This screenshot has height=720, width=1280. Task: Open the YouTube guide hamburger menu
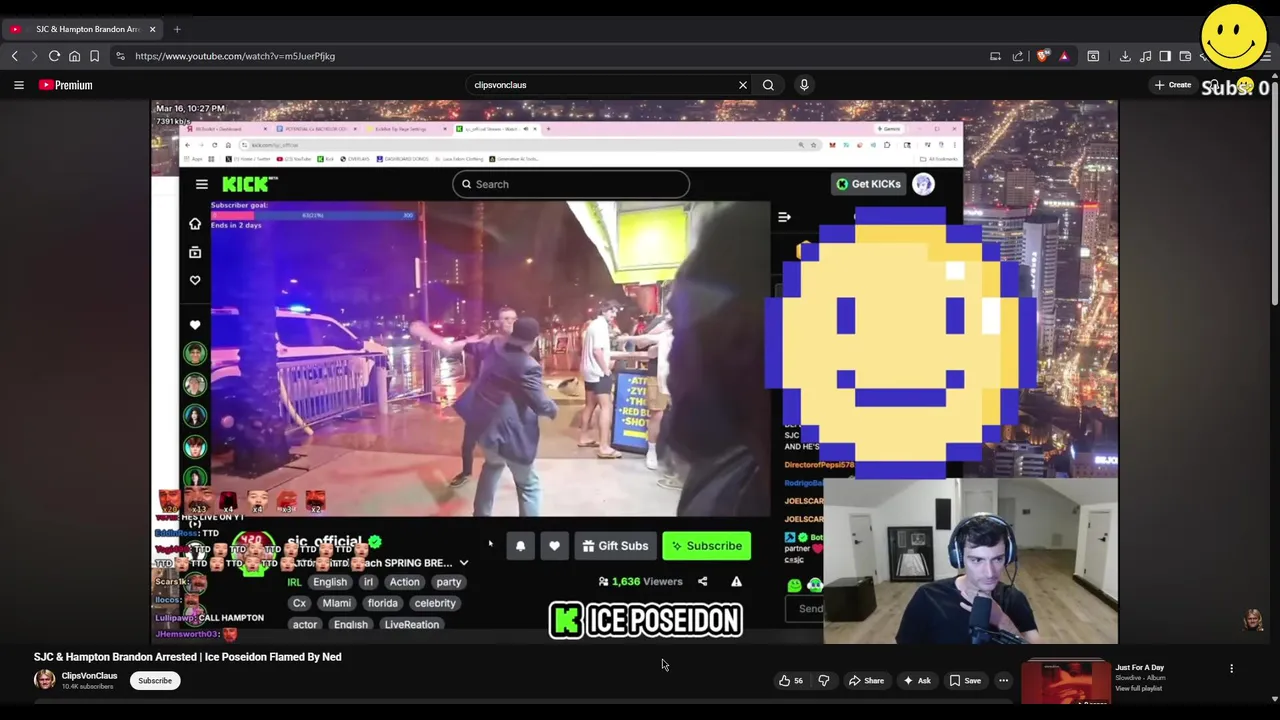click(x=18, y=85)
